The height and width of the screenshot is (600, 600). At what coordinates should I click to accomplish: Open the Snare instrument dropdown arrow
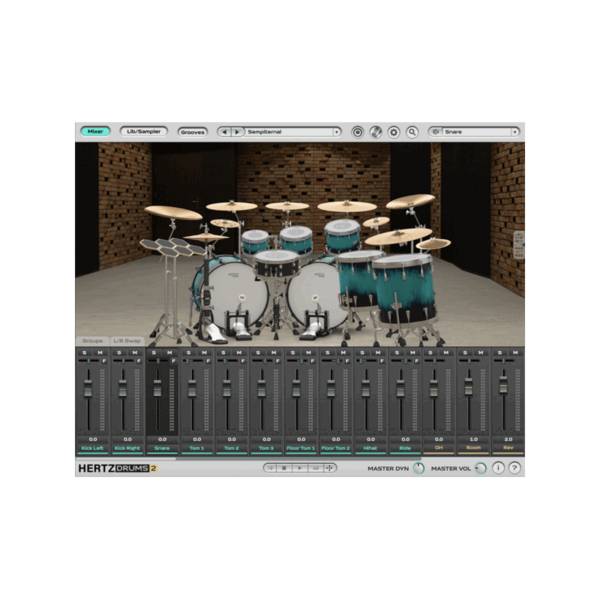pos(515,132)
